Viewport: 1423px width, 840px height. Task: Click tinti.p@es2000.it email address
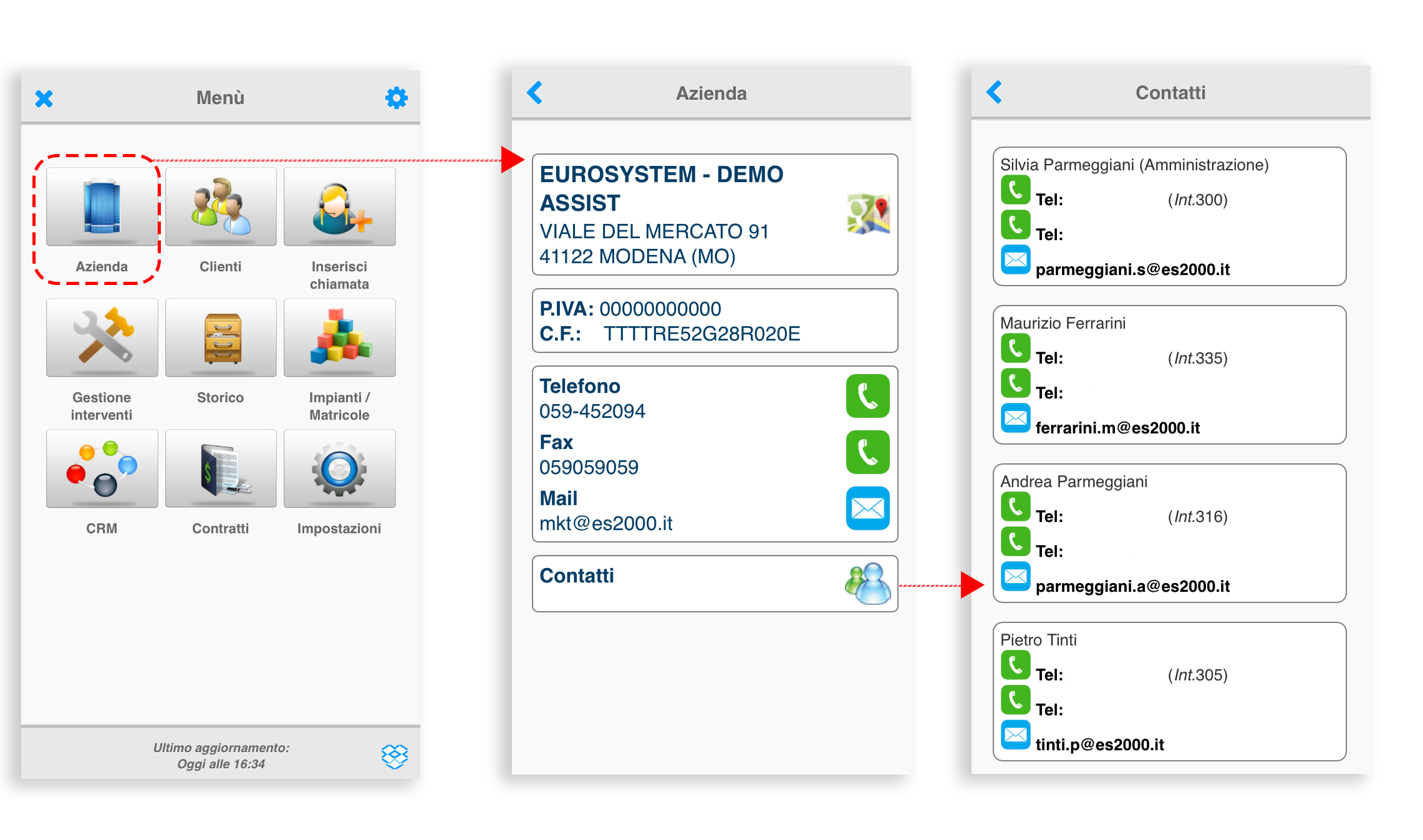(1099, 745)
